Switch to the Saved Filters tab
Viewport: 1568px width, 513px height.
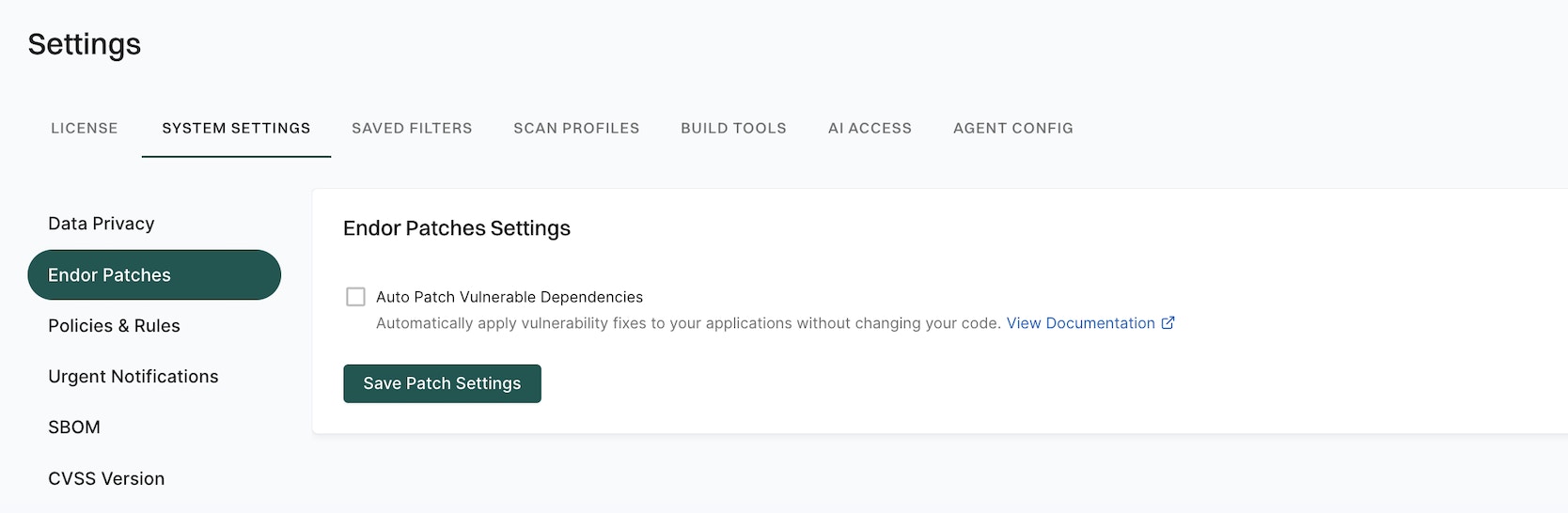tap(412, 128)
